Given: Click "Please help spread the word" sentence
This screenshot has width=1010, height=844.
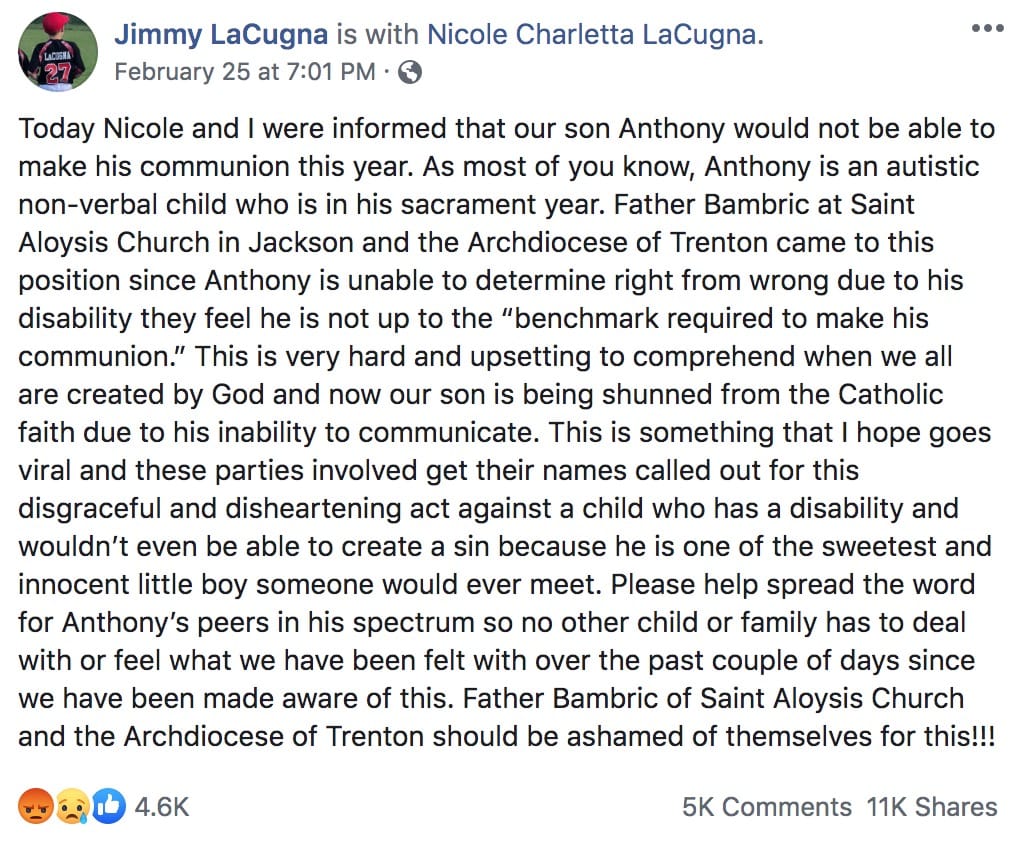Looking at the screenshot, I should (x=792, y=584).
